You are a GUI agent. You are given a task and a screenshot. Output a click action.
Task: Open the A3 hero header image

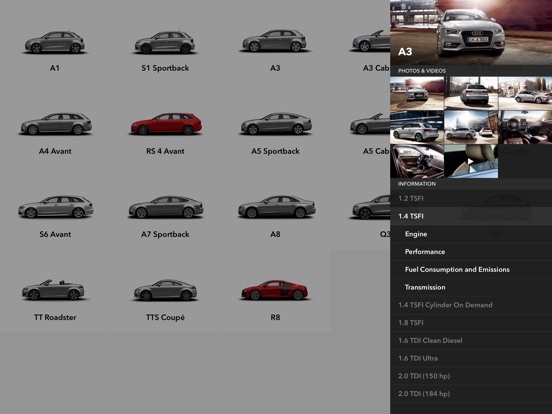coord(471,32)
